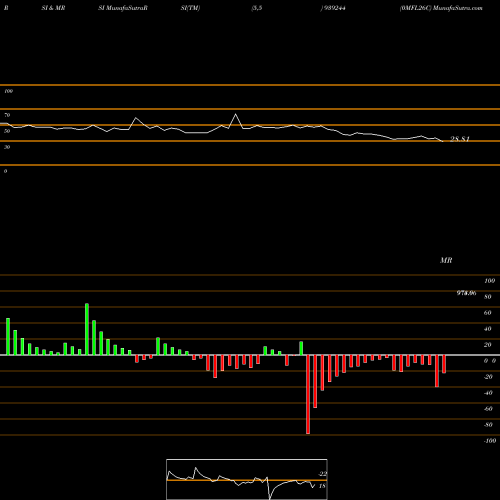Click the single-letter 'B' header text at far left

click(x=6, y=8)
